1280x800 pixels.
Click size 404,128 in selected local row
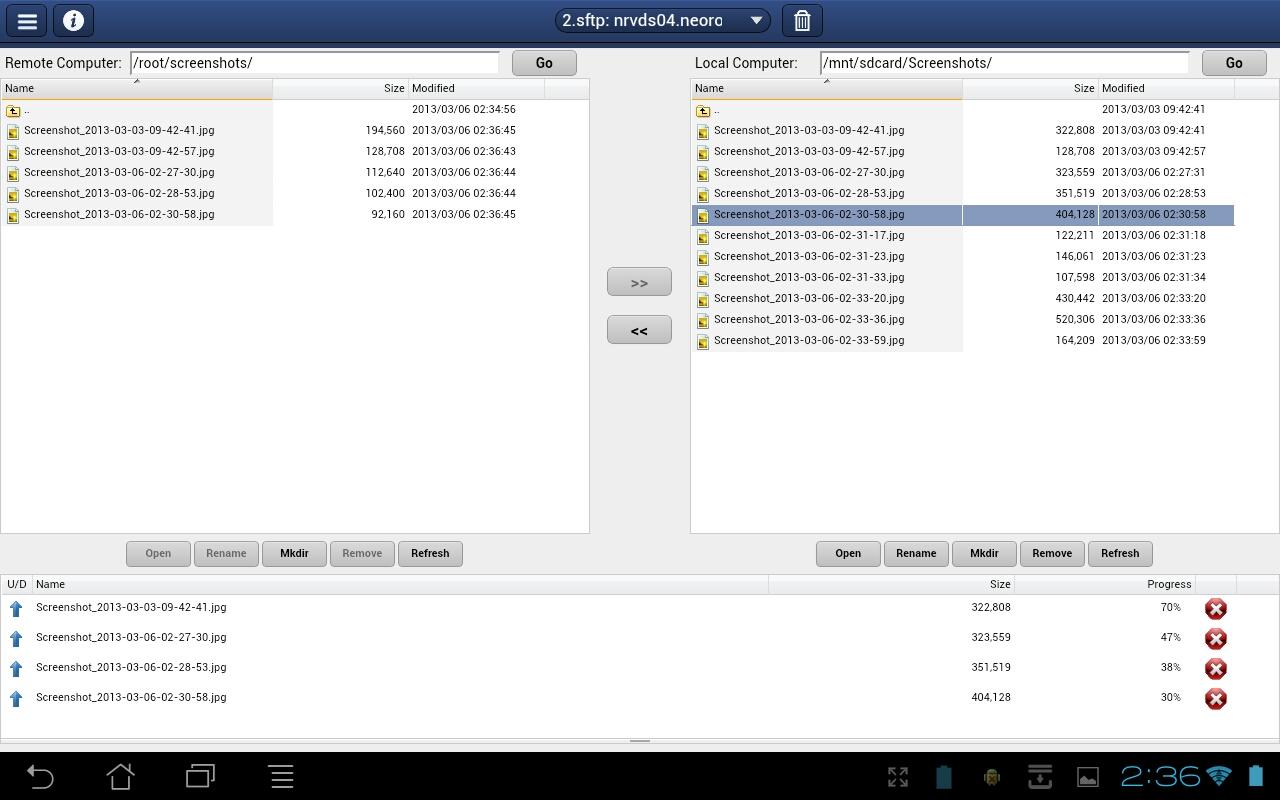coord(1074,214)
